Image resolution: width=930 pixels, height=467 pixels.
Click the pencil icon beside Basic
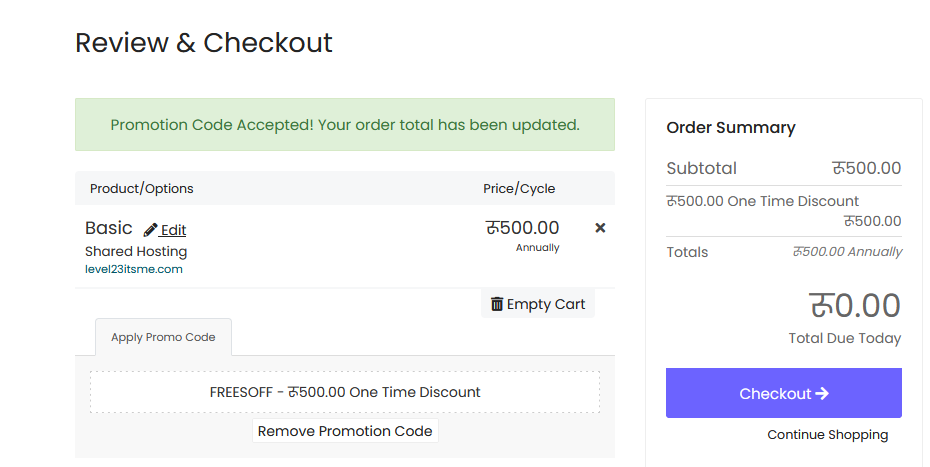click(151, 230)
